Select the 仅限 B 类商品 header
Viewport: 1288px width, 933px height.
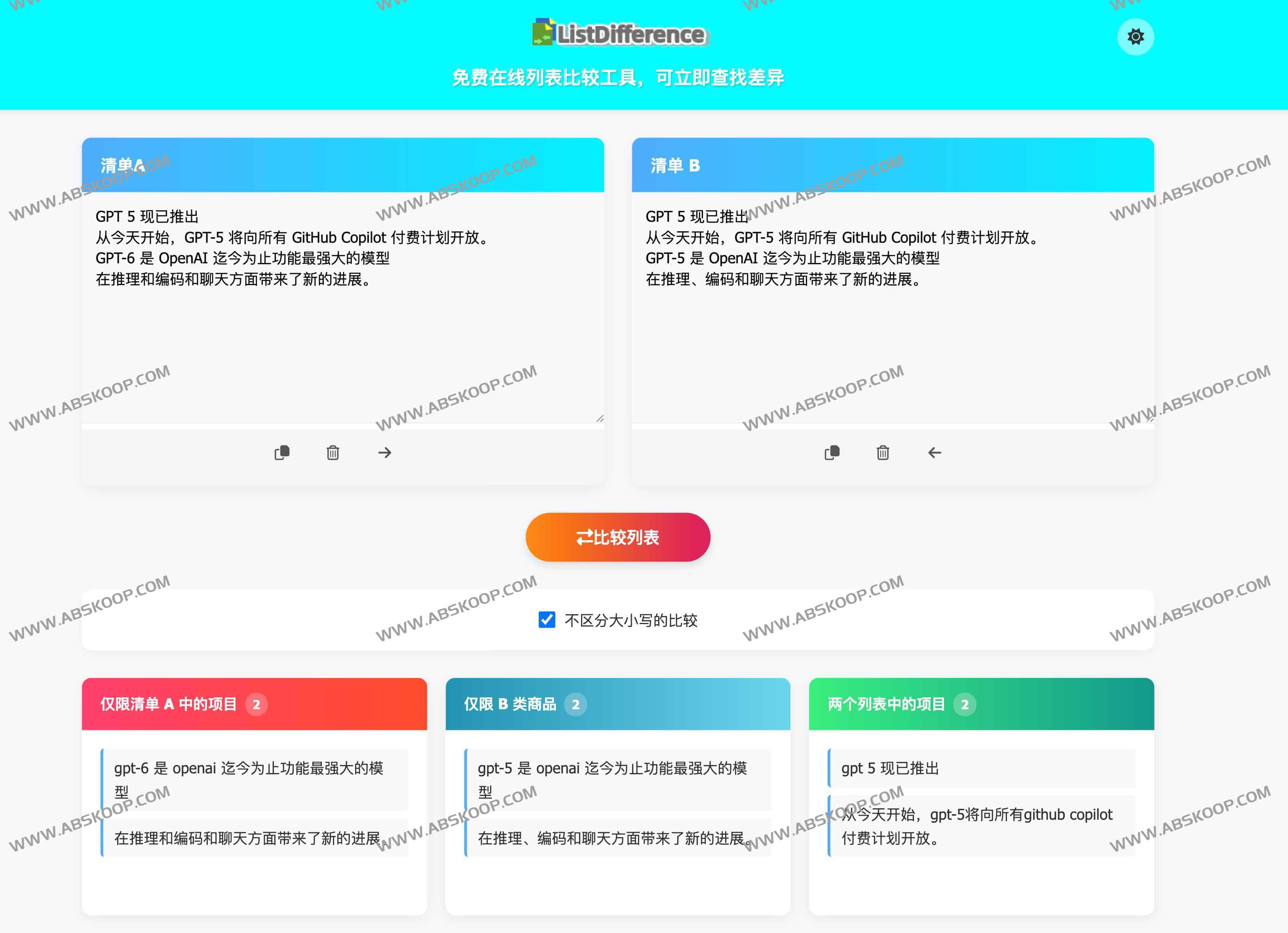pyautogui.click(x=509, y=704)
